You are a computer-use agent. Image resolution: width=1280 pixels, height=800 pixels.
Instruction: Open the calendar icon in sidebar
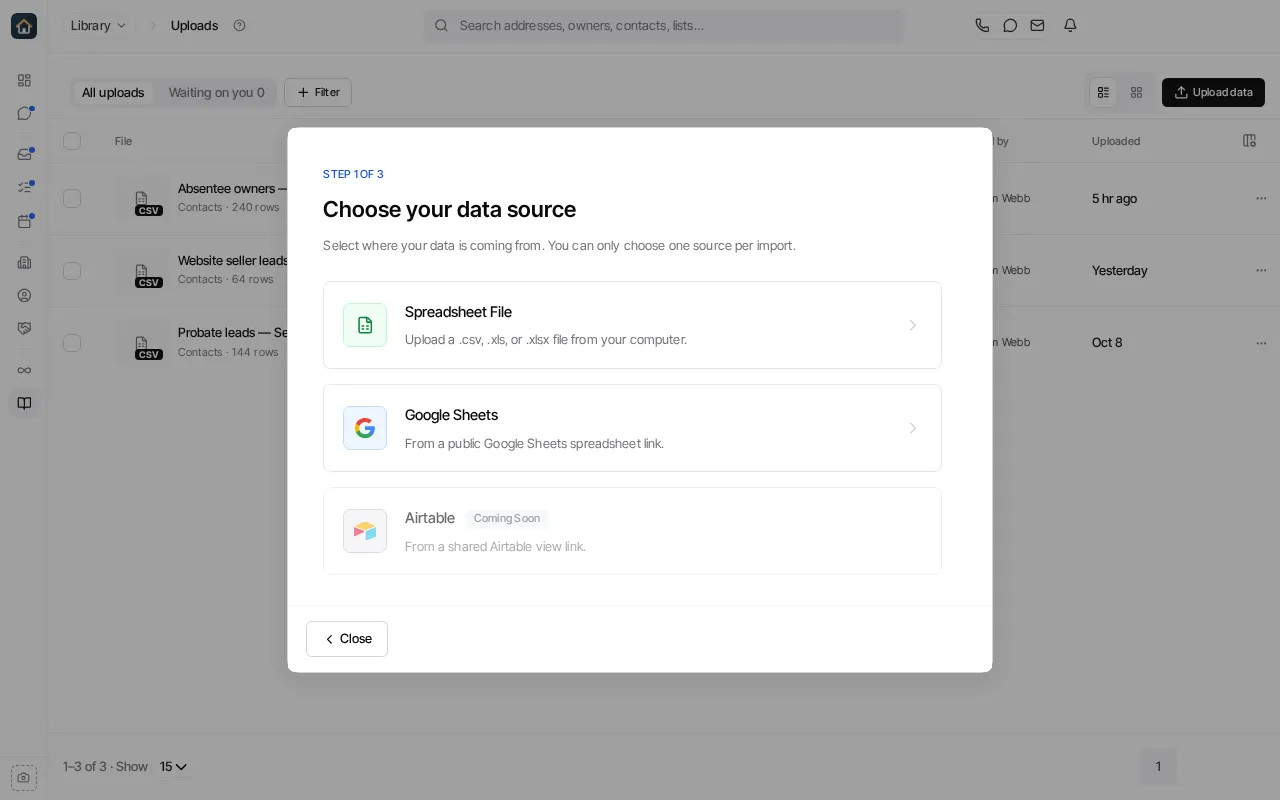(x=24, y=221)
